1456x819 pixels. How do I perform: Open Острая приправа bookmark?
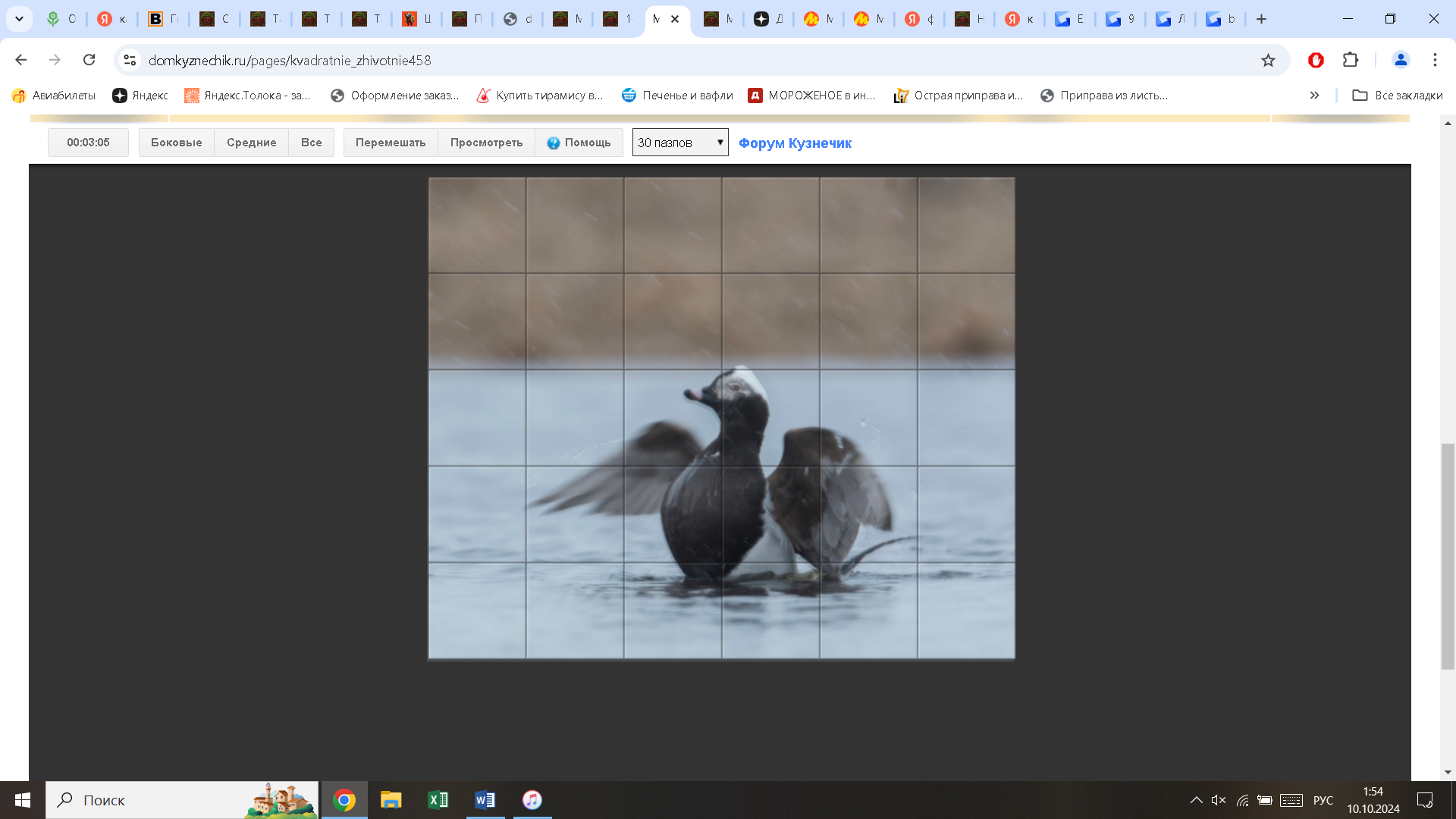click(959, 95)
